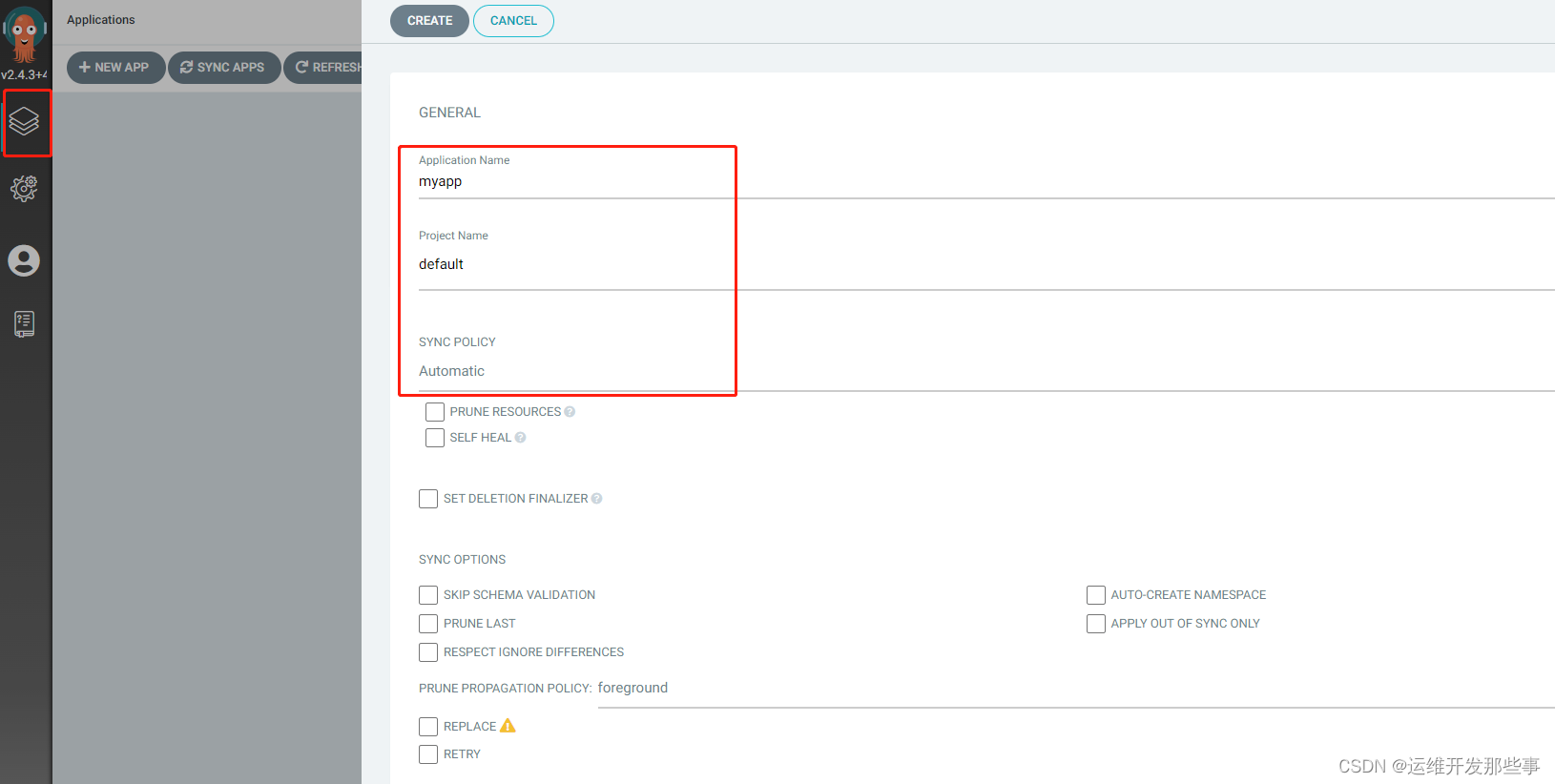Image resolution: width=1555 pixels, height=784 pixels.
Task: Click the Create button
Action: [x=429, y=21]
